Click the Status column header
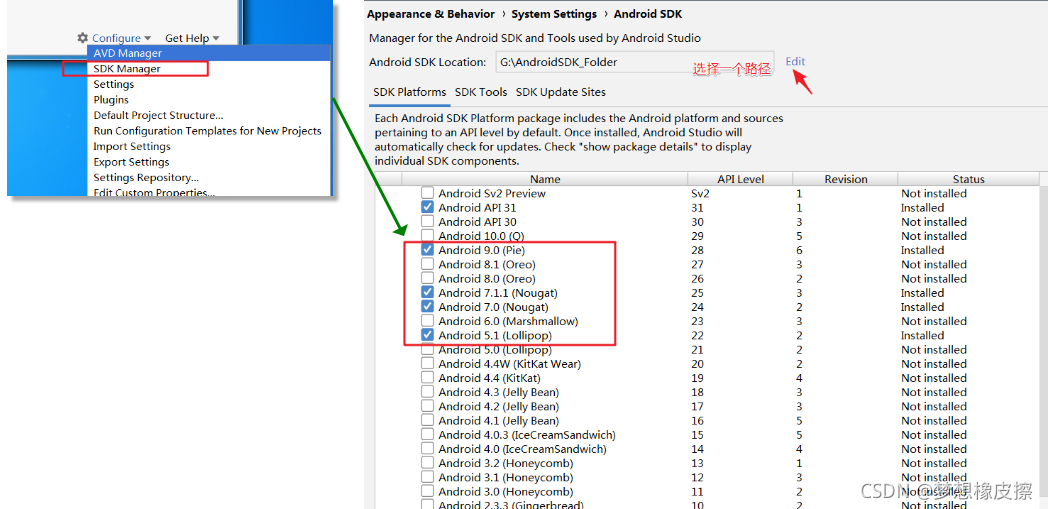 pyautogui.click(x=968, y=179)
